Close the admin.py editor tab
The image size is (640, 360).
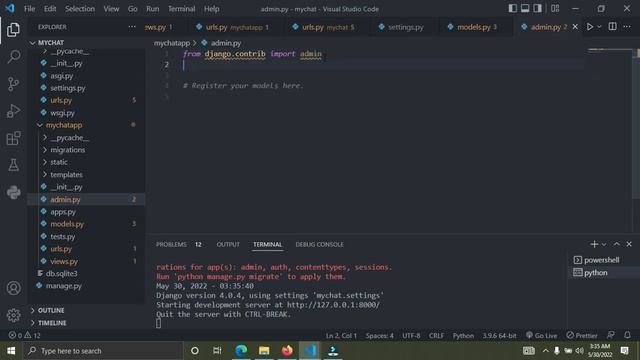575,27
